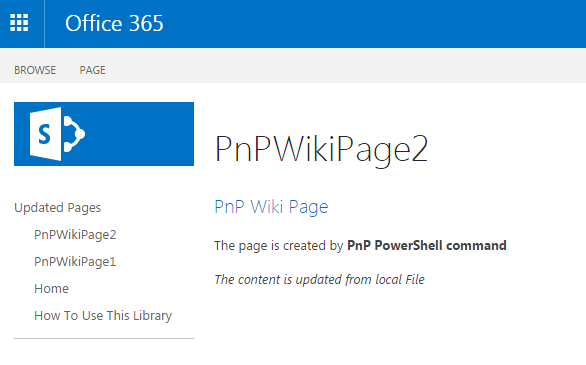Click the bold PnP PowerShell command text
The height and width of the screenshot is (365, 586).
coord(427,245)
